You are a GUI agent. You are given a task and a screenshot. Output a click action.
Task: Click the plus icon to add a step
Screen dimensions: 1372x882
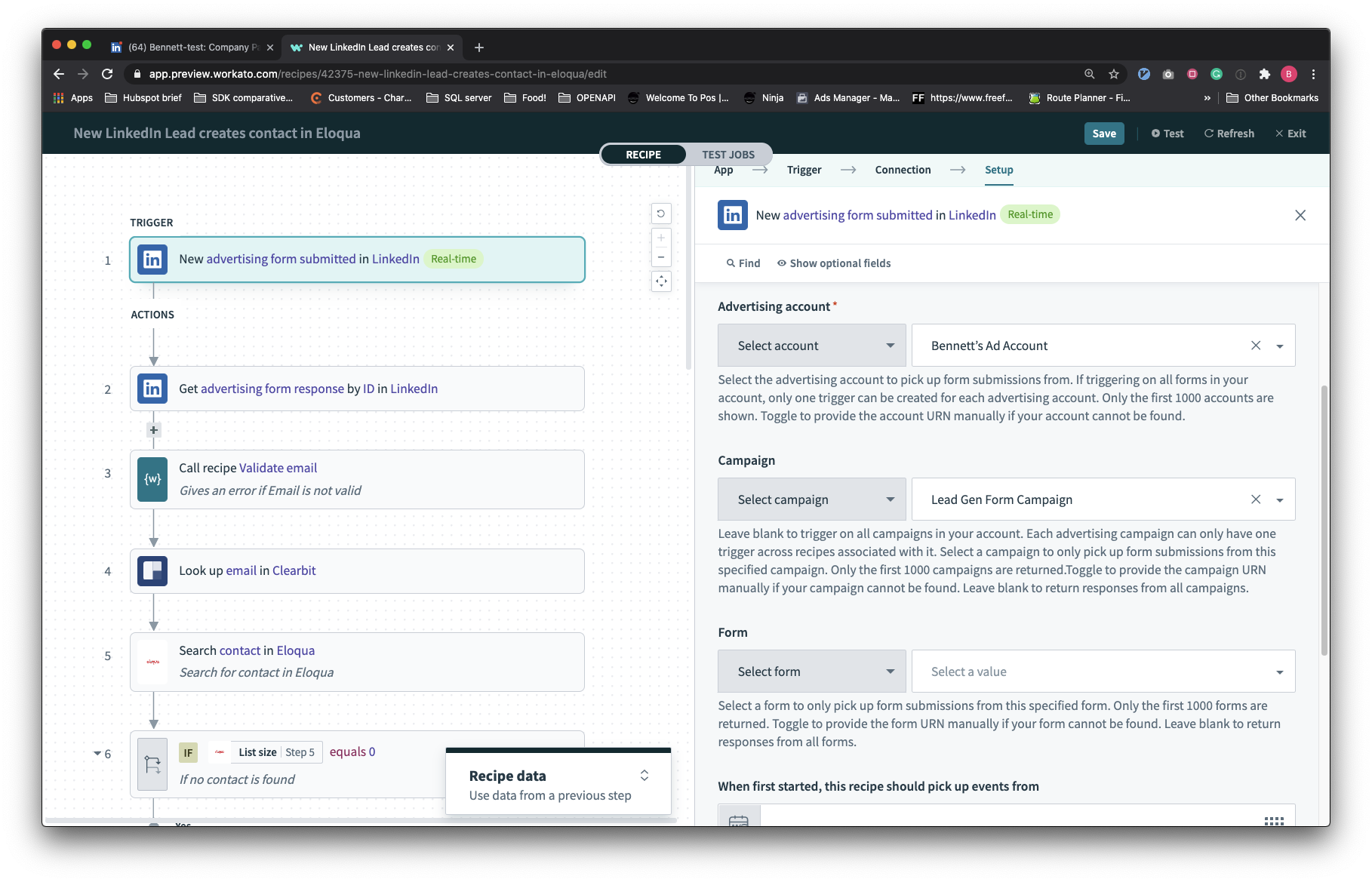click(x=154, y=430)
